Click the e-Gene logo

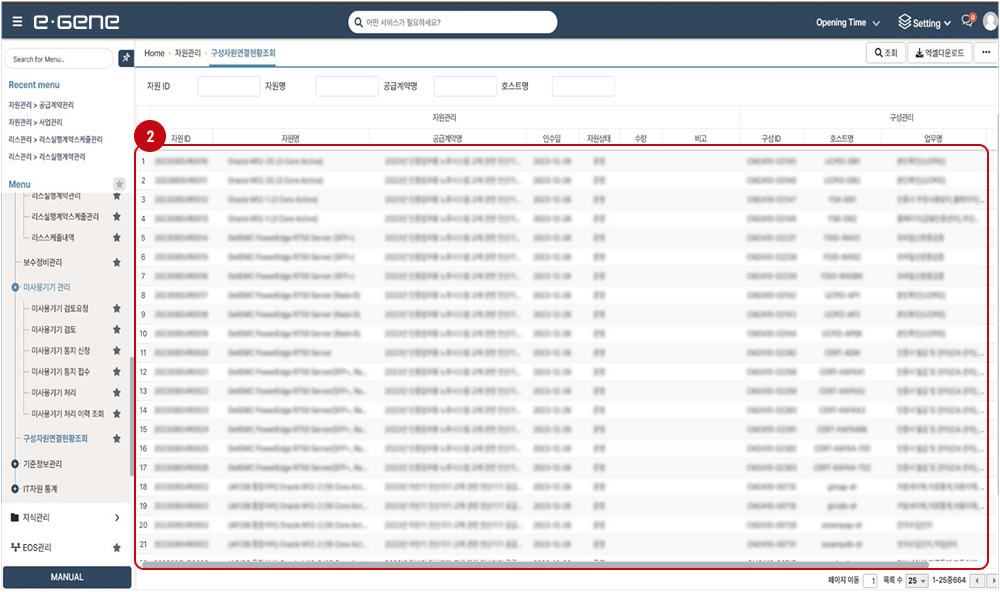pyautogui.click(x=76, y=22)
